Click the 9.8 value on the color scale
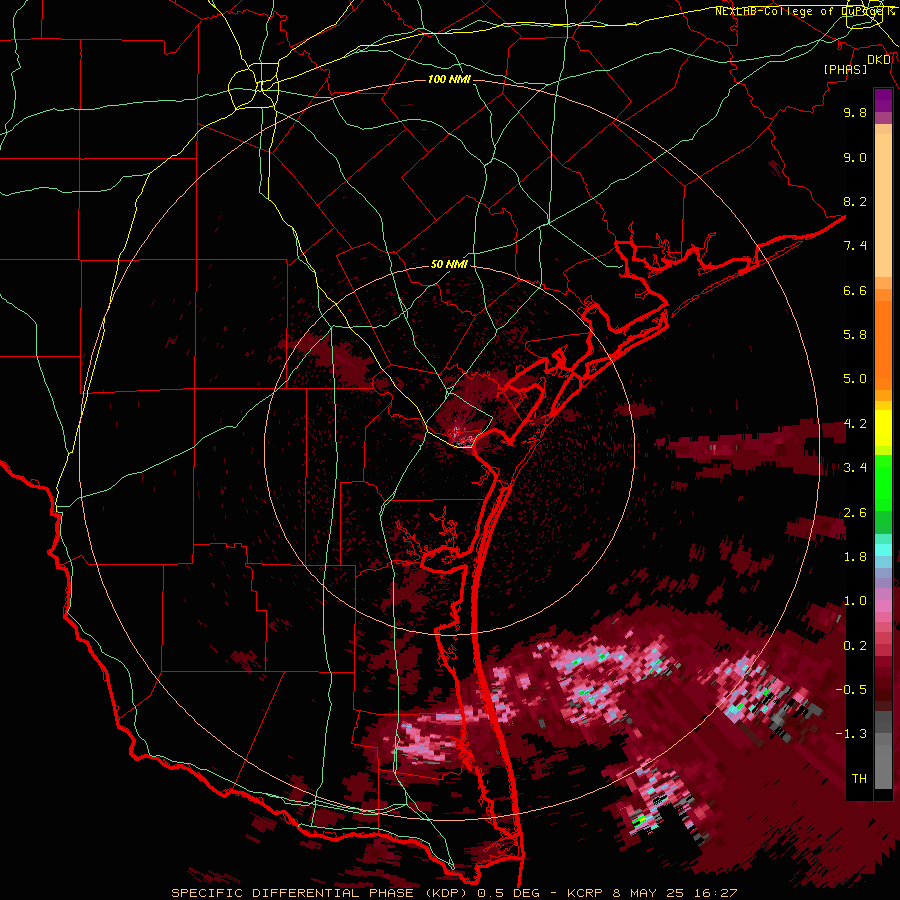The height and width of the screenshot is (900, 900). click(855, 112)
